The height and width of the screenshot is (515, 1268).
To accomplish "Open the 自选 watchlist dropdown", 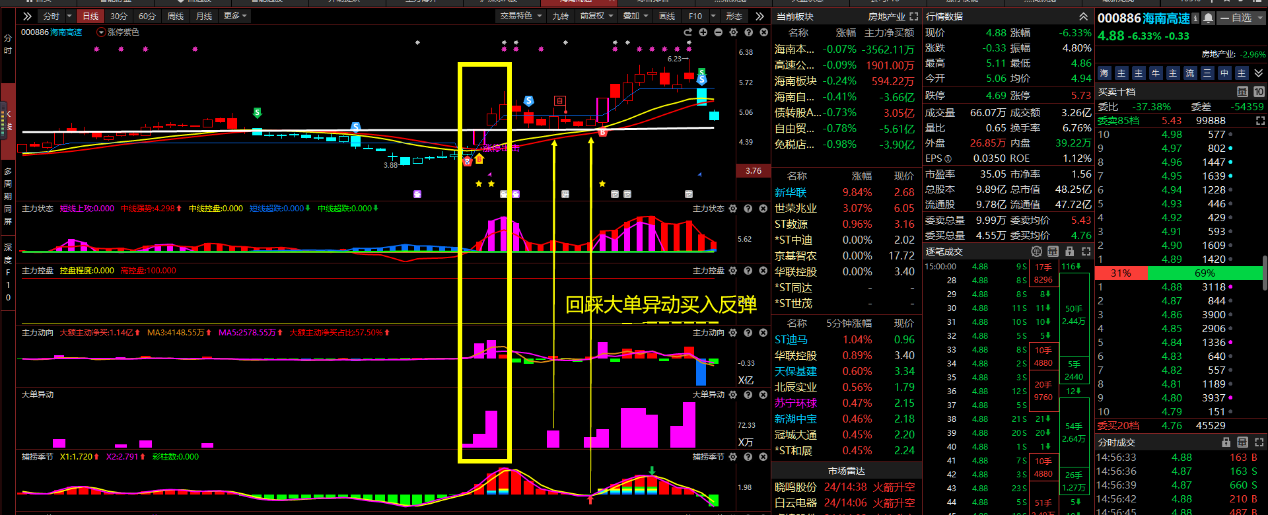I will click(x=1241, y=18).
